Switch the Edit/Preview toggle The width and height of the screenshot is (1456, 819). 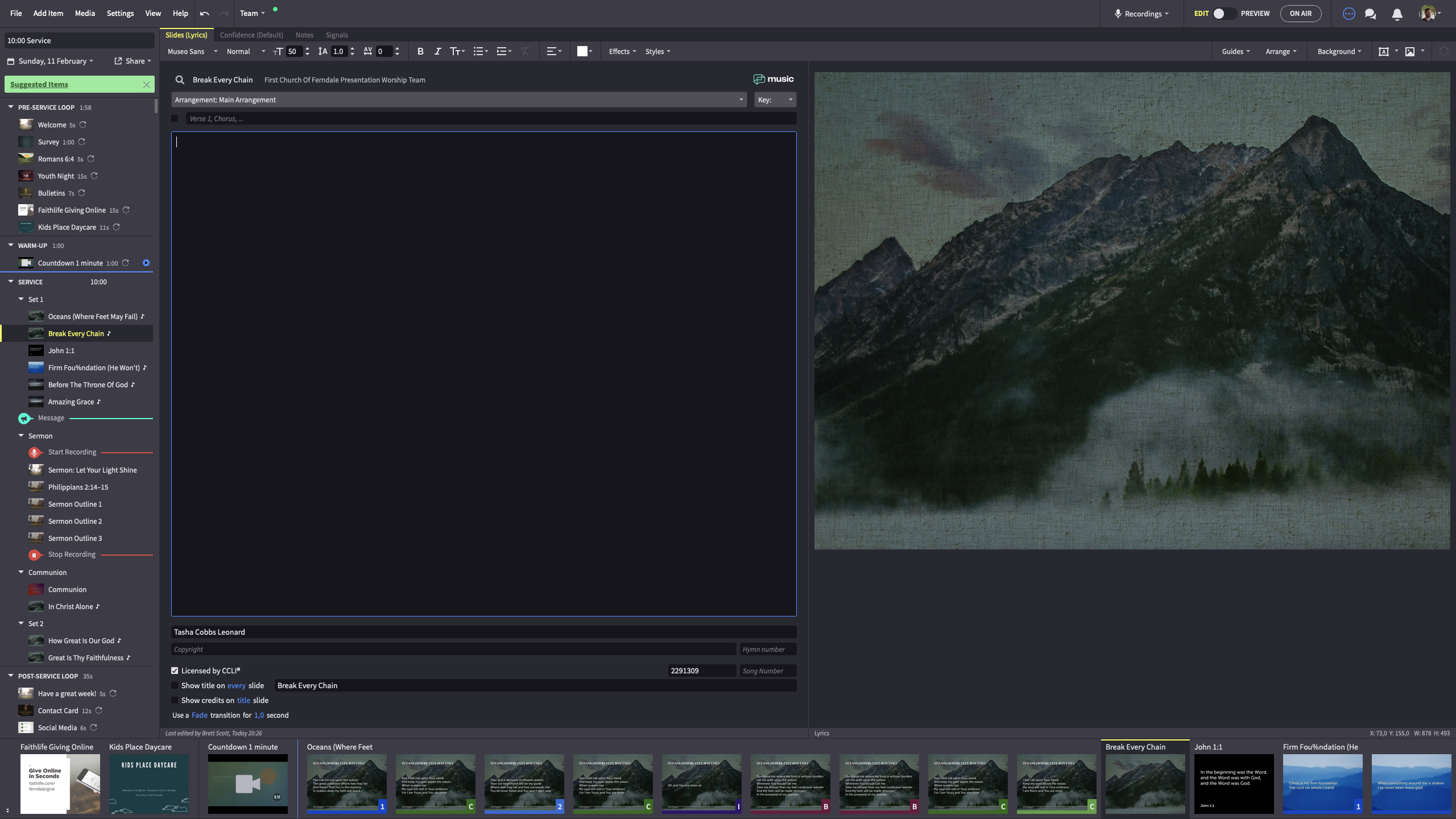pos(1224,14)
